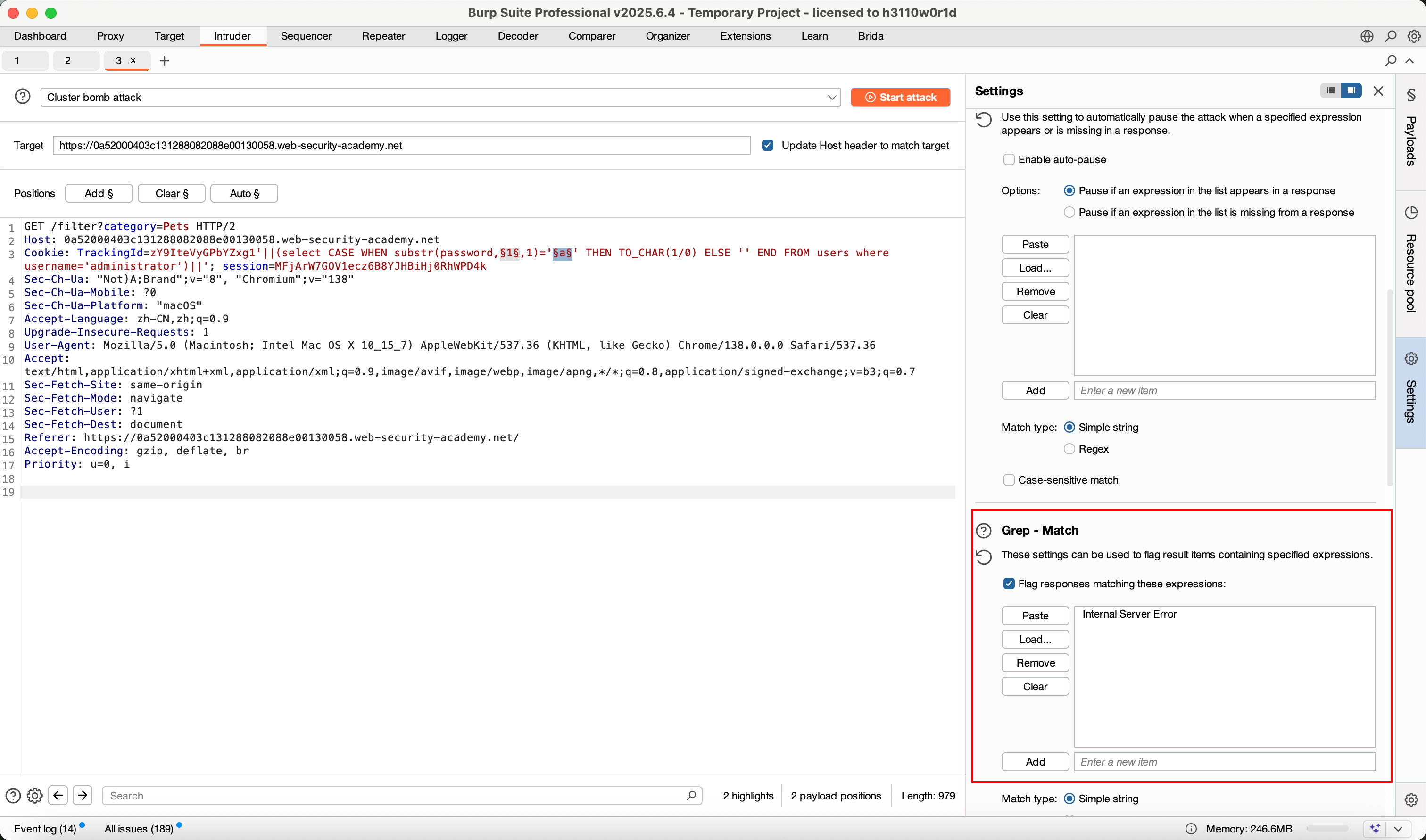Switch to Intruder tab 2

click(75, 60)
